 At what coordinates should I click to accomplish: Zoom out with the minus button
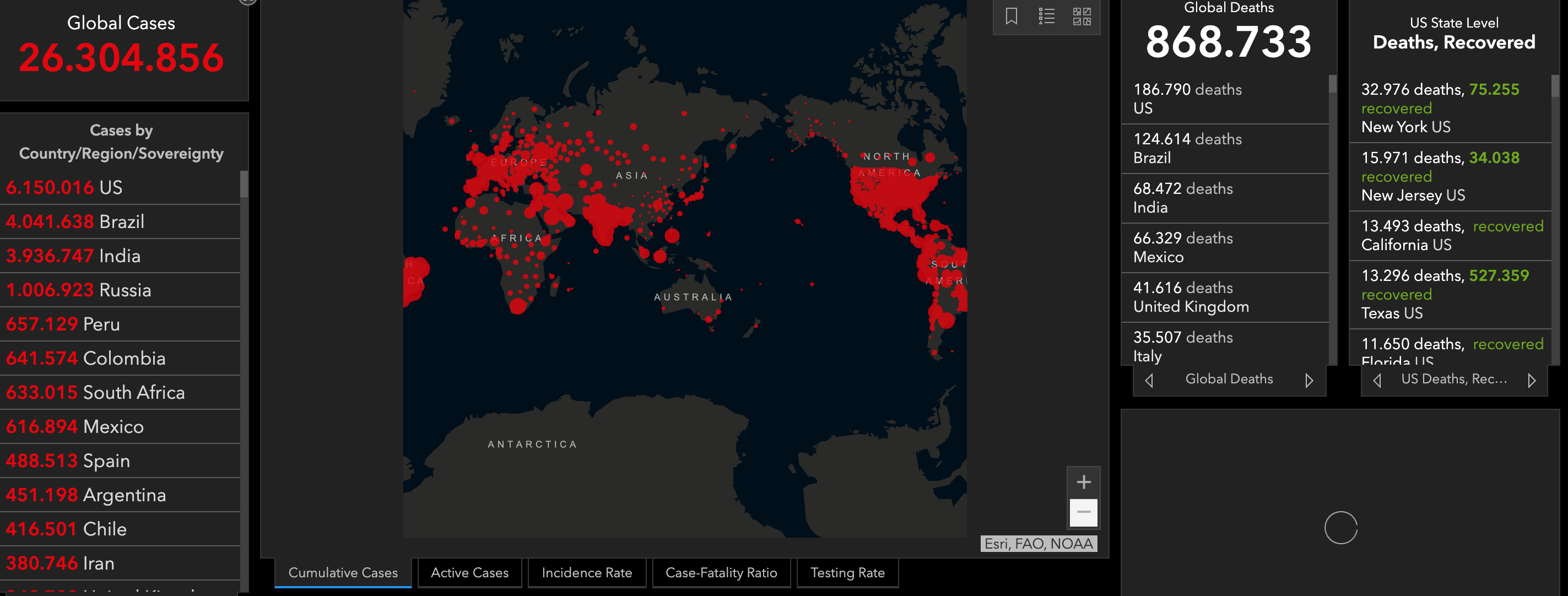(x=1084, y=513)
